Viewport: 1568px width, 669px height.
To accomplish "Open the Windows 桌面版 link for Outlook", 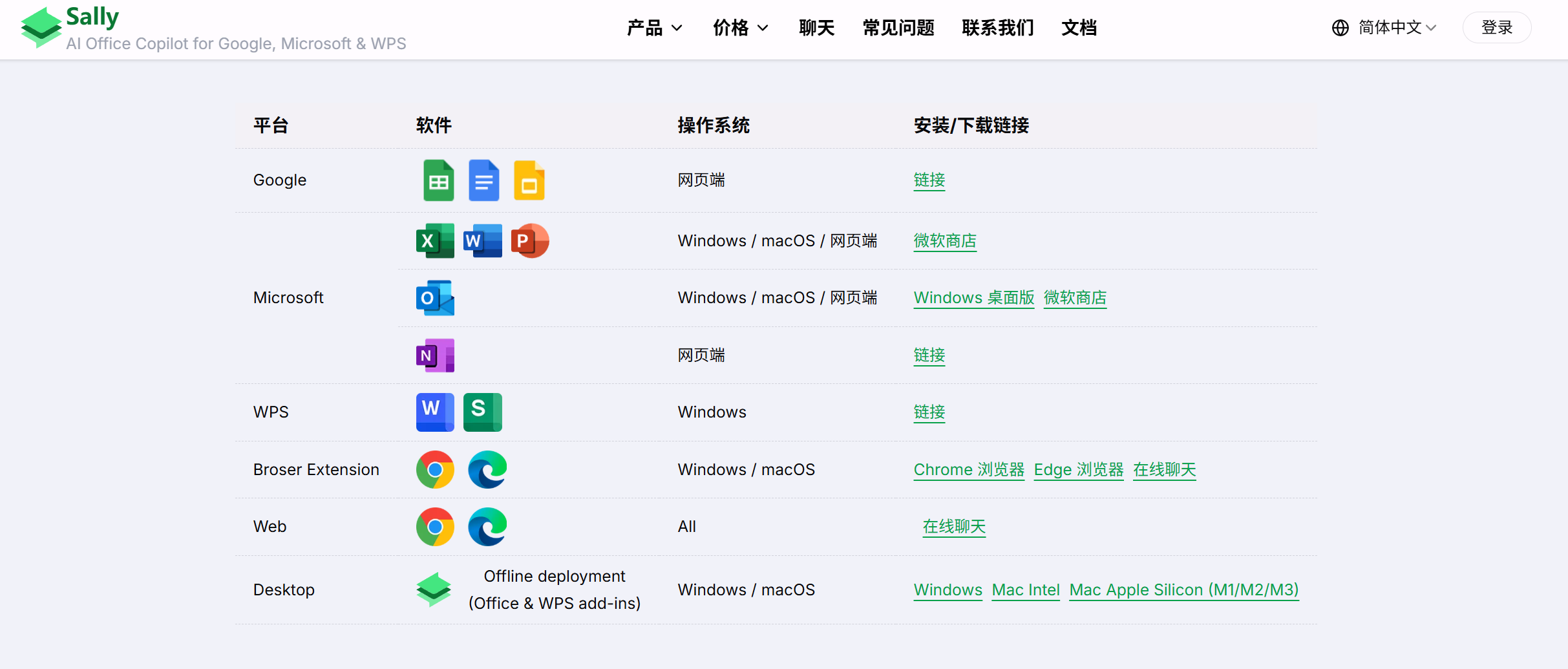I will (974, 298).
